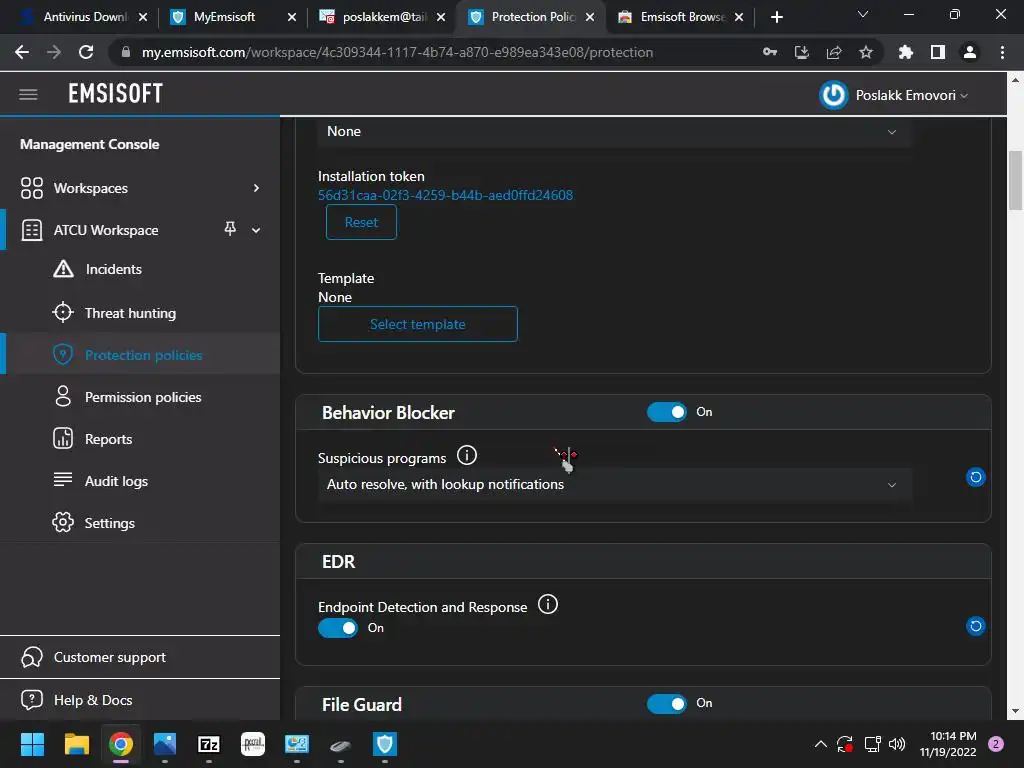The width and height of the screenshot is (1024, 768).
Task: Open the Reports section
Action: [x=108, y=439]
